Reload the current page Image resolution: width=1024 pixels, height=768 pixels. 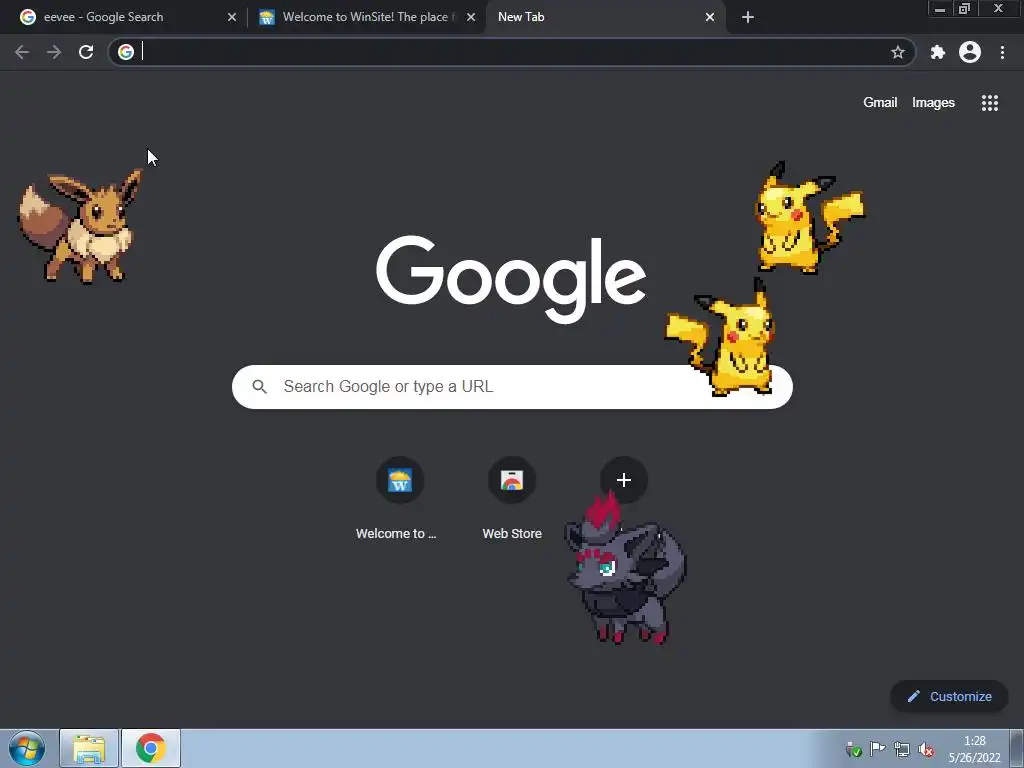tap(86, 52)
